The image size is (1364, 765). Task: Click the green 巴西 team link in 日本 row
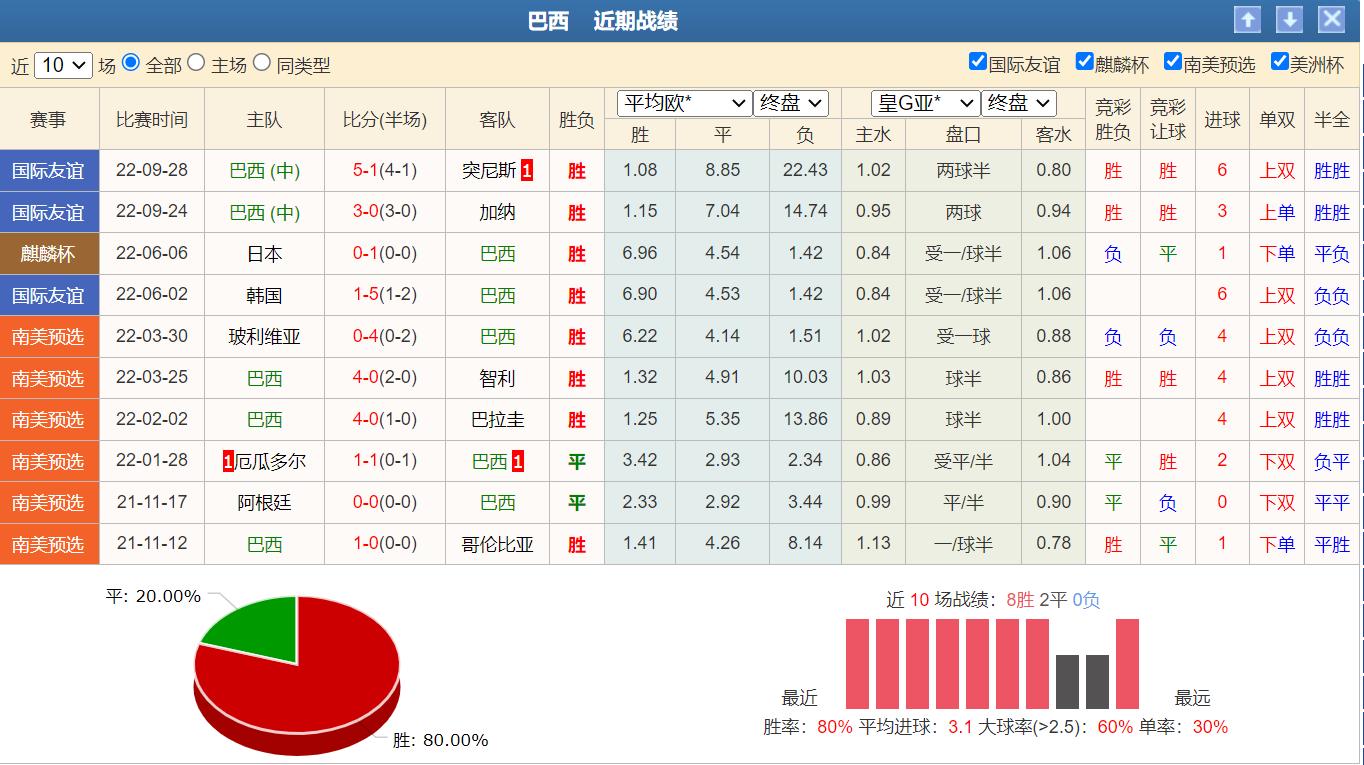[x=497, y=253]
